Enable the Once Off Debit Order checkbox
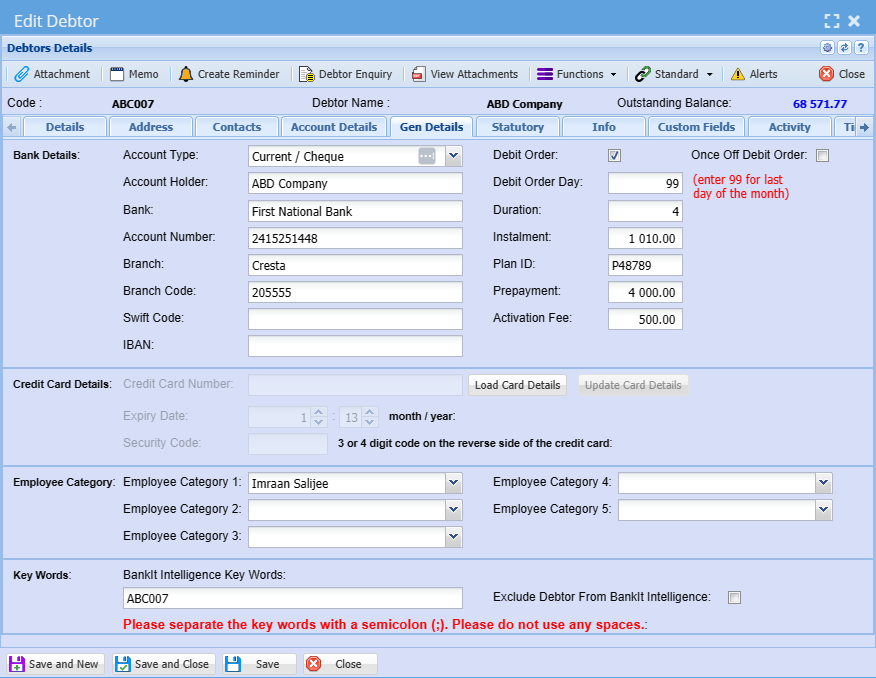This screenshot has width=876, height=678. pyautogui.click(x=822, y=156)
